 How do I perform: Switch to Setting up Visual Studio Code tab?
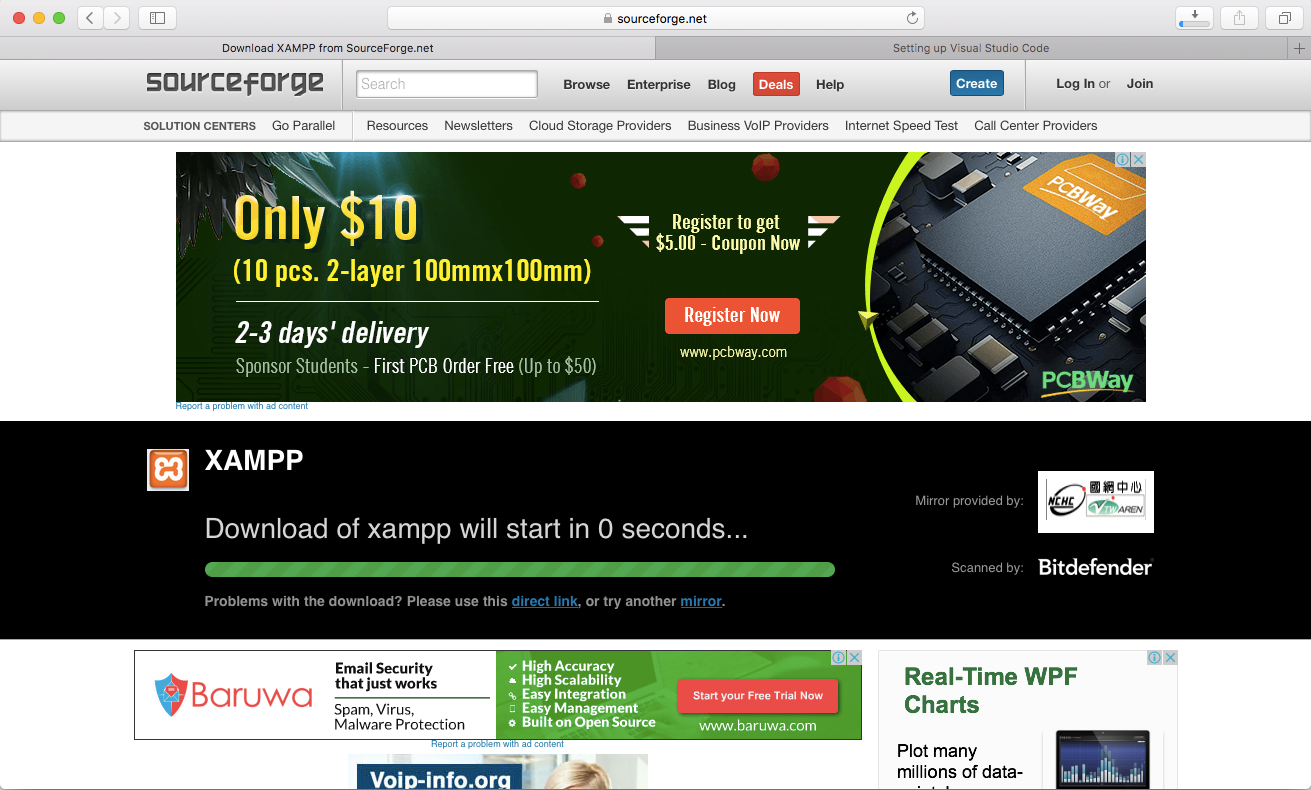[970, 48]
